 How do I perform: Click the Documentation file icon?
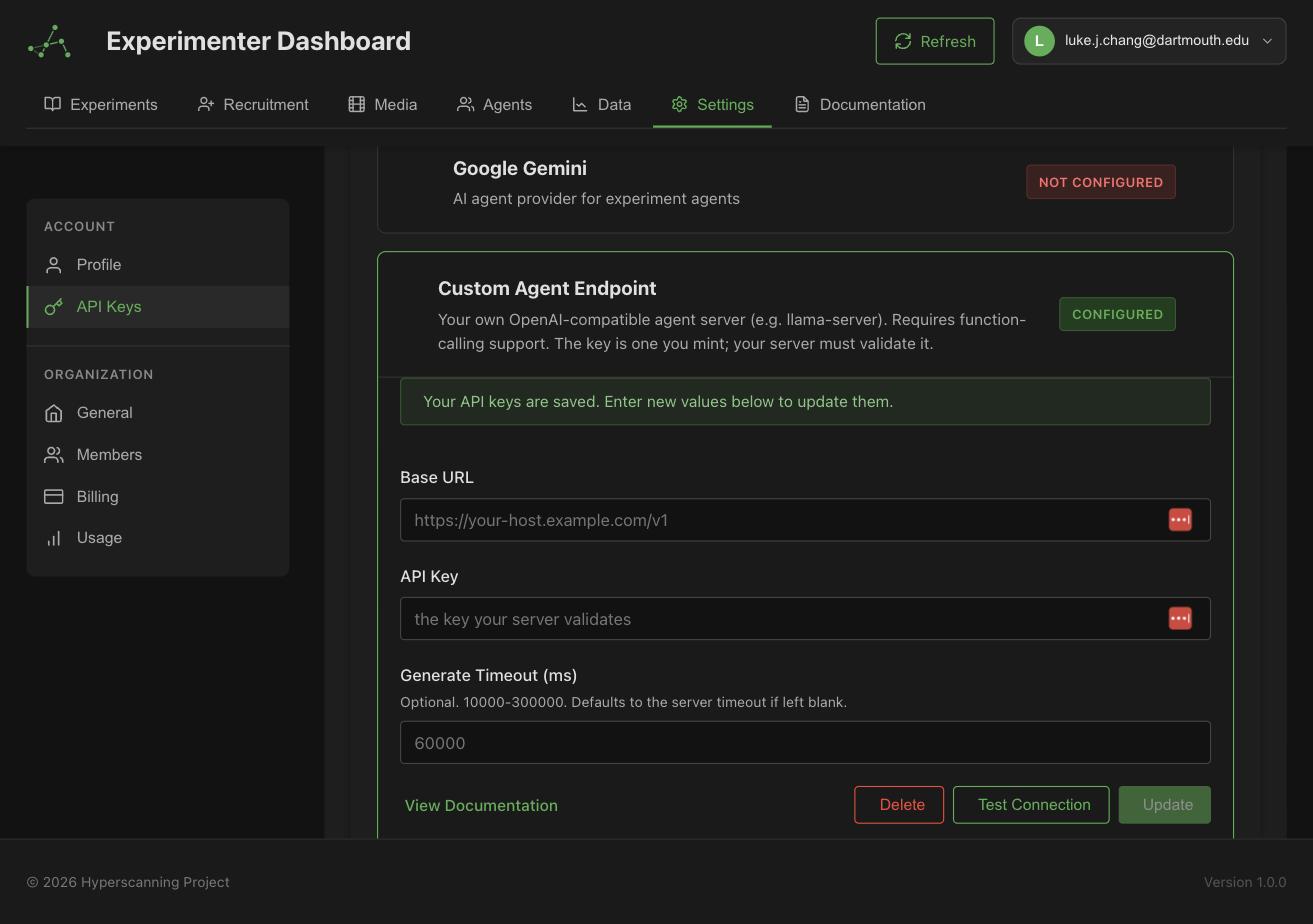tap(802, 104)
